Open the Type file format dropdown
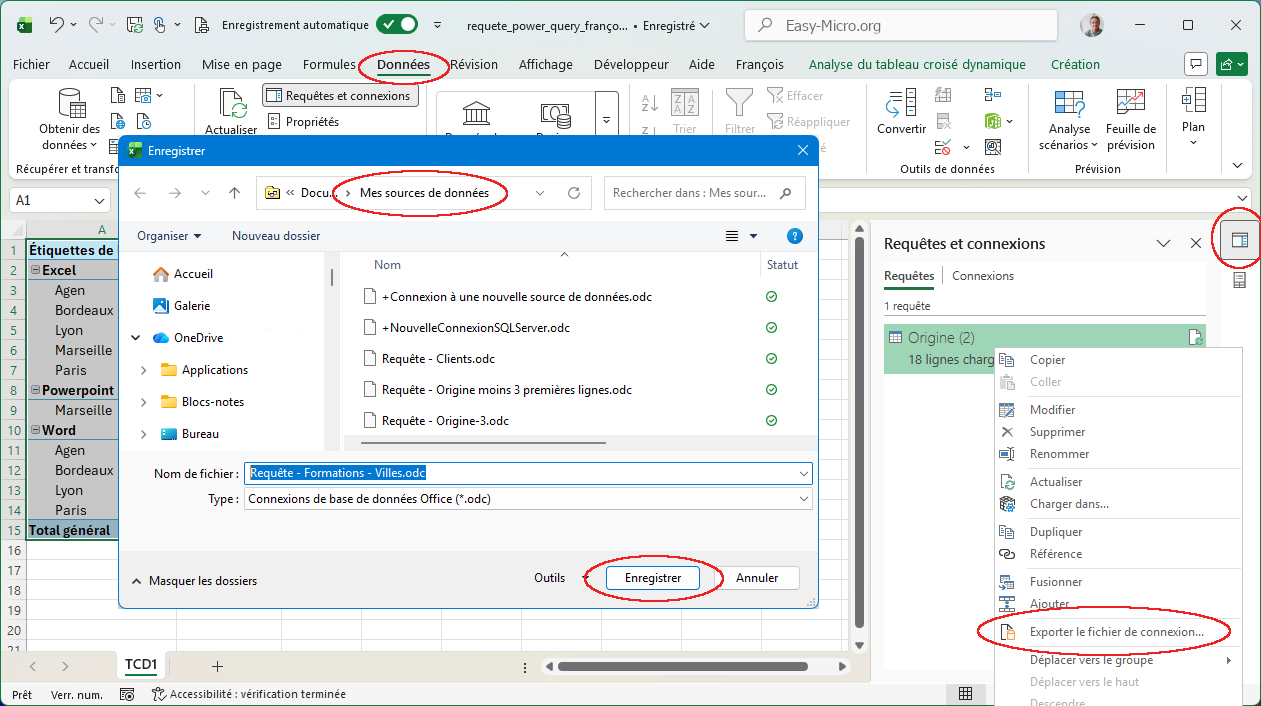Image resolution: width=1261 pixels, height=706 pixels. [803, 499]
